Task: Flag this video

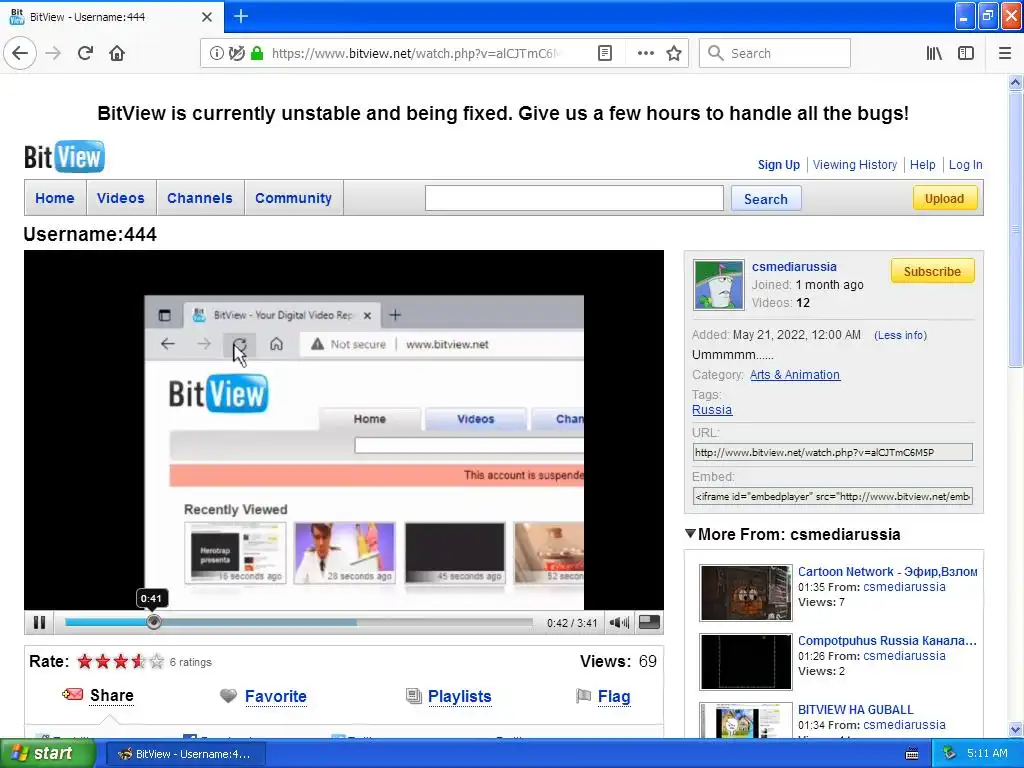Action: tap(614, 696)
